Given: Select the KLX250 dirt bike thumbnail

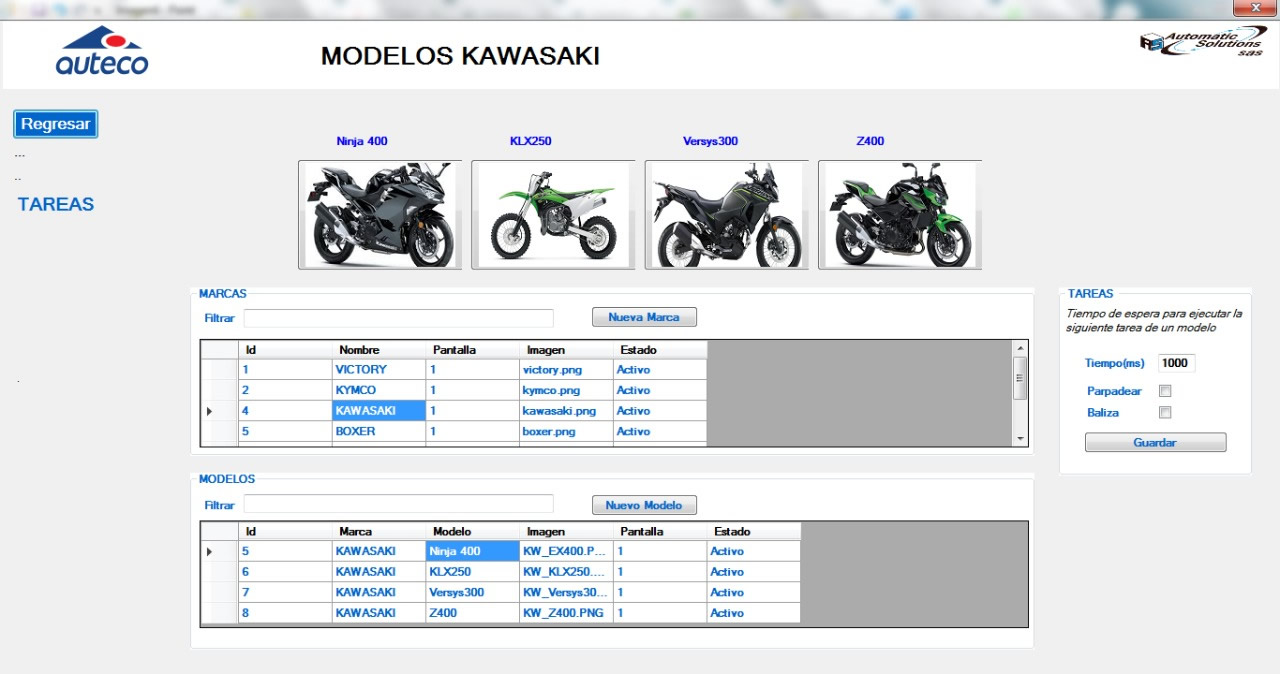Looking at the screenshot, I should (x=553, y=215).
